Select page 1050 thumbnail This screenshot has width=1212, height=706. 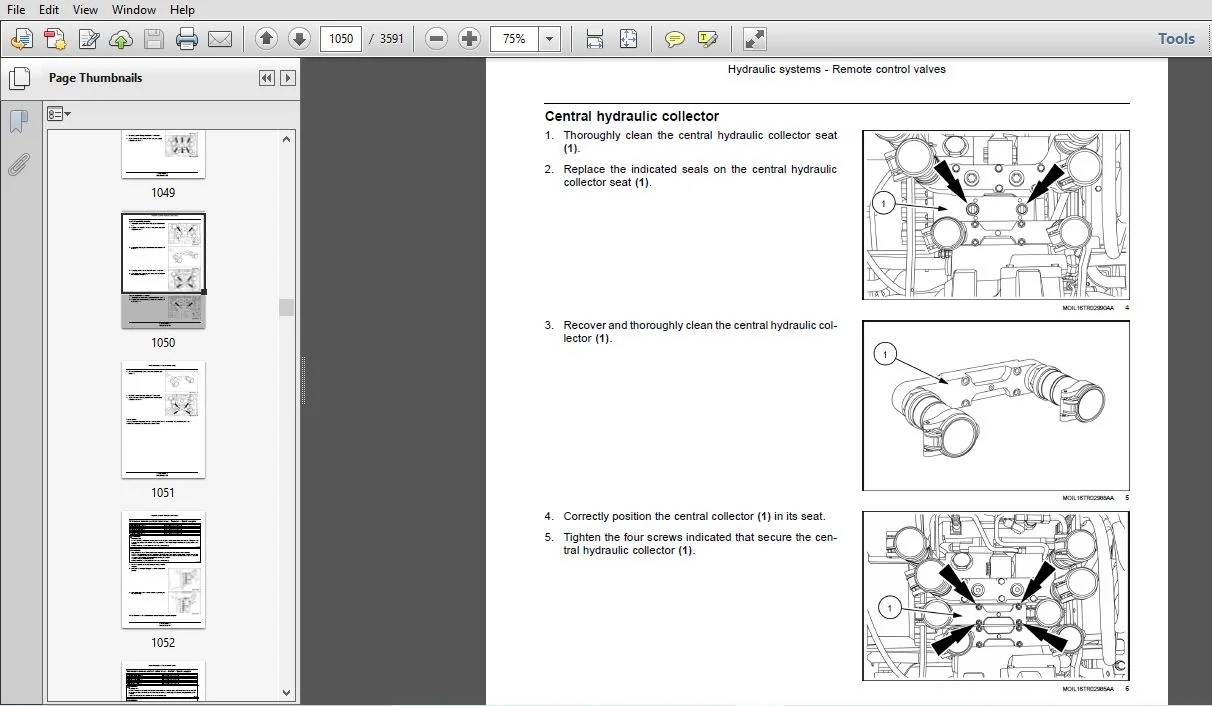pos(163,270)
